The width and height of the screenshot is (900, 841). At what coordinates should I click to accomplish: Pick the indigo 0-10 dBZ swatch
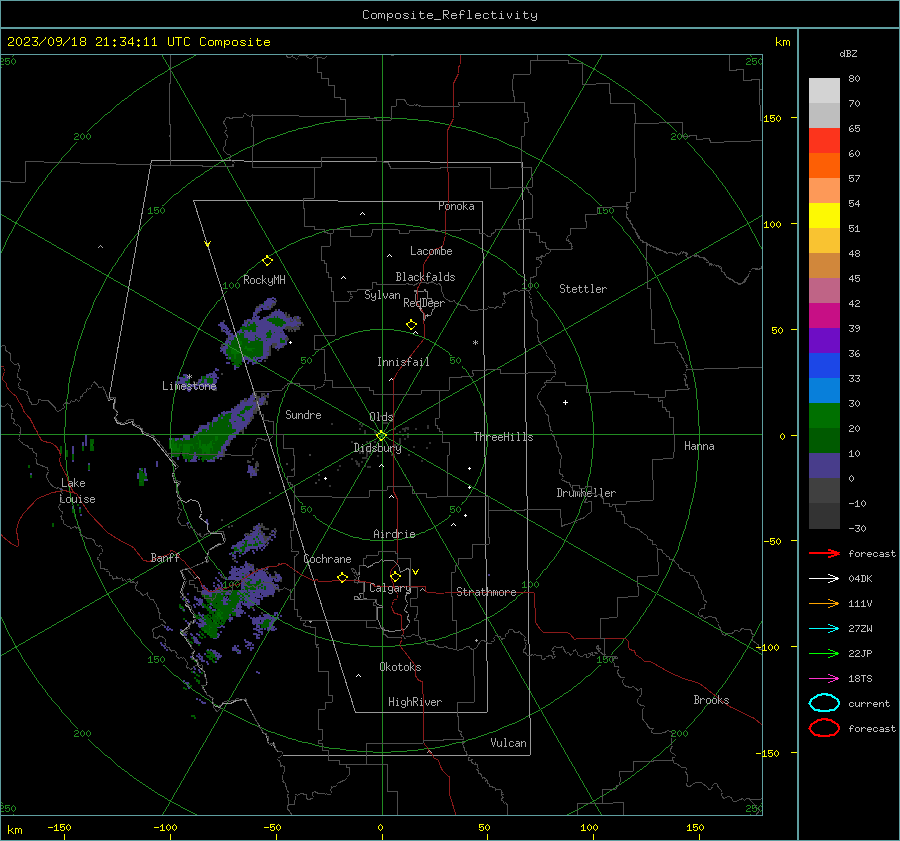(x=824, y=466)
